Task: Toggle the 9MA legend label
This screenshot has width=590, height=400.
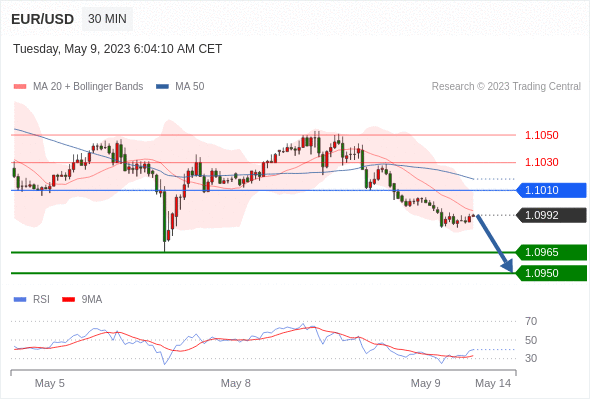Action: click(92, 300)
